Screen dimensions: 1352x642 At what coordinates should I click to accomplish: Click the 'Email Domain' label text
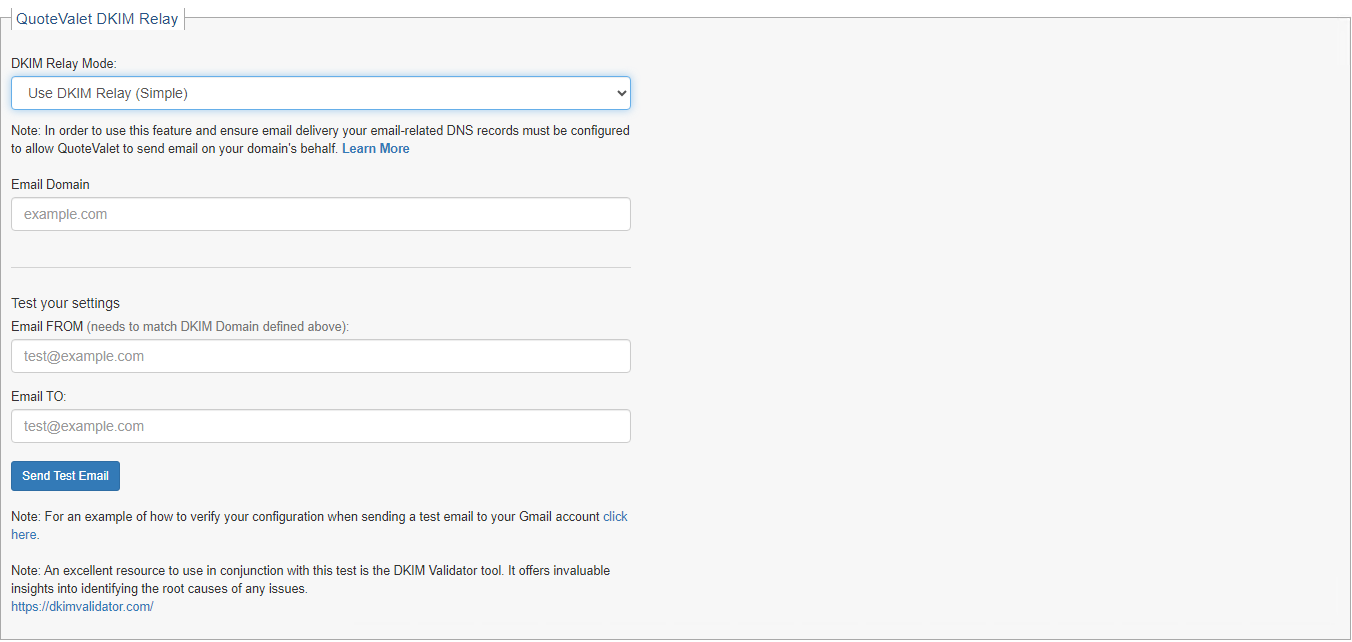[50, 185]
